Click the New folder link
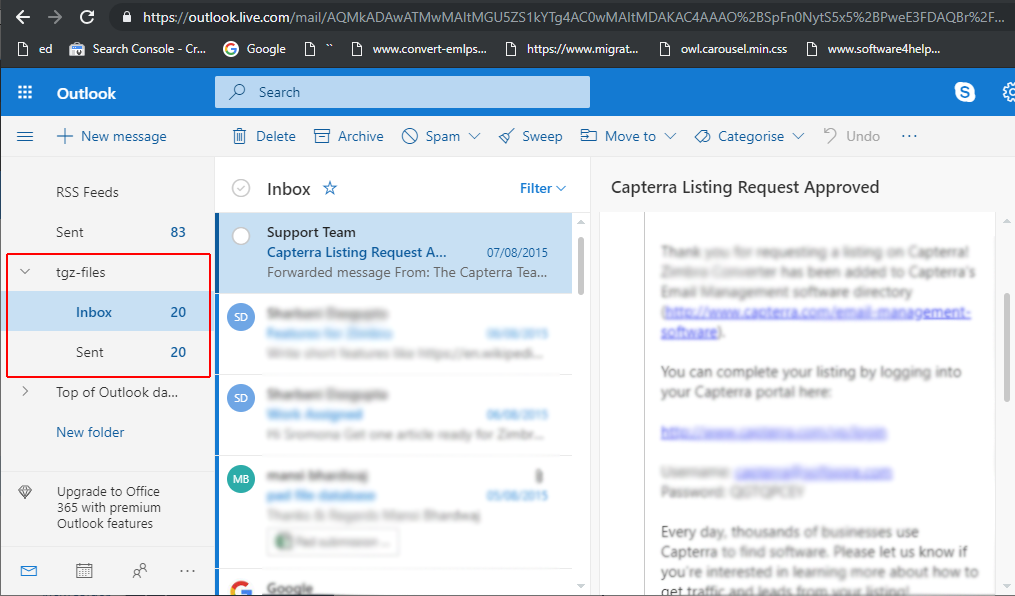Screen dimensions: 1015x596 90,432
